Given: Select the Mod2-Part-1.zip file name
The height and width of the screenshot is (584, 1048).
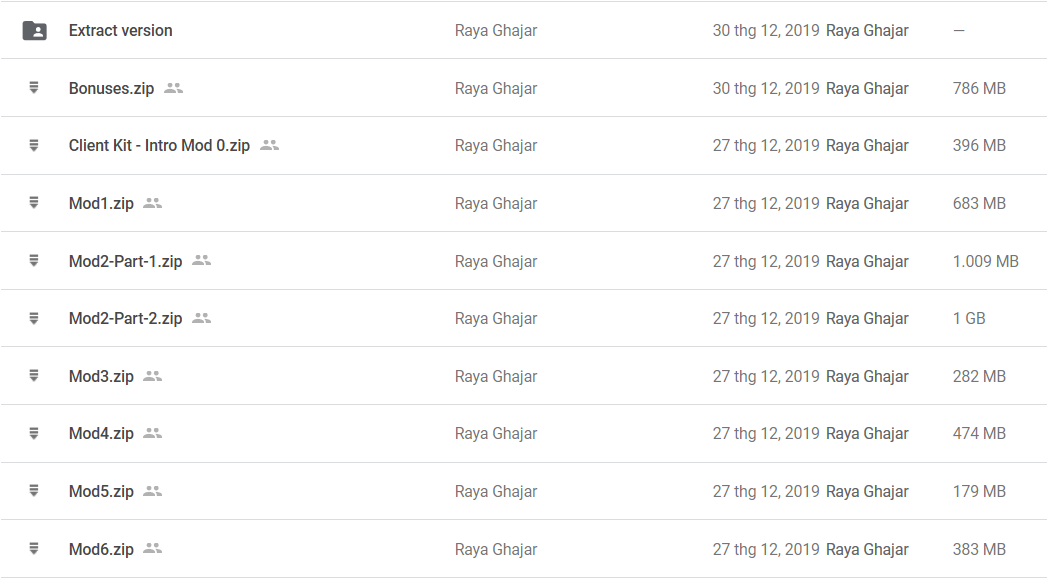Looking at the screenshot, I should click(125, 261).
